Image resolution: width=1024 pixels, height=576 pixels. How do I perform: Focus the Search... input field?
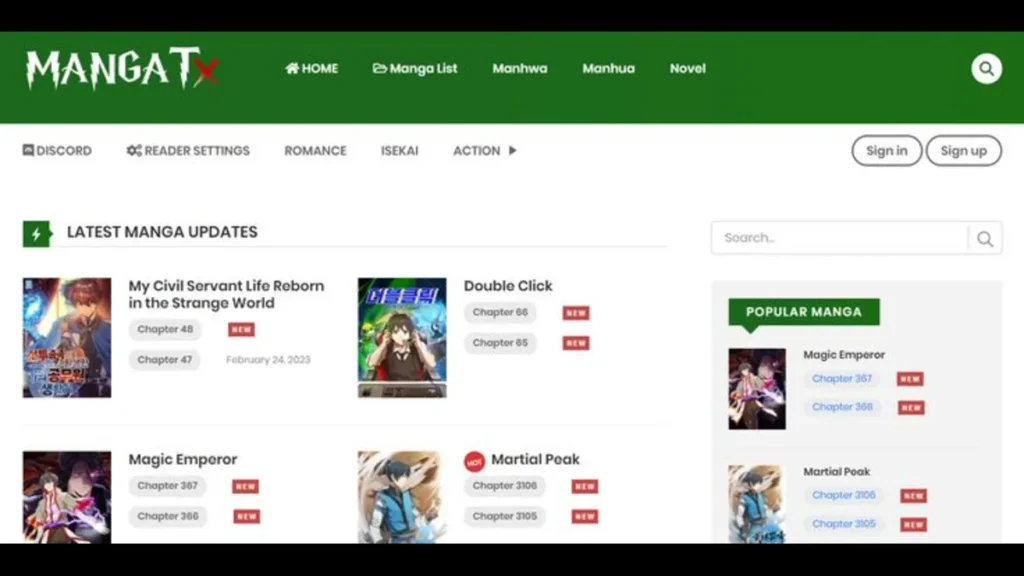[840, 238]
